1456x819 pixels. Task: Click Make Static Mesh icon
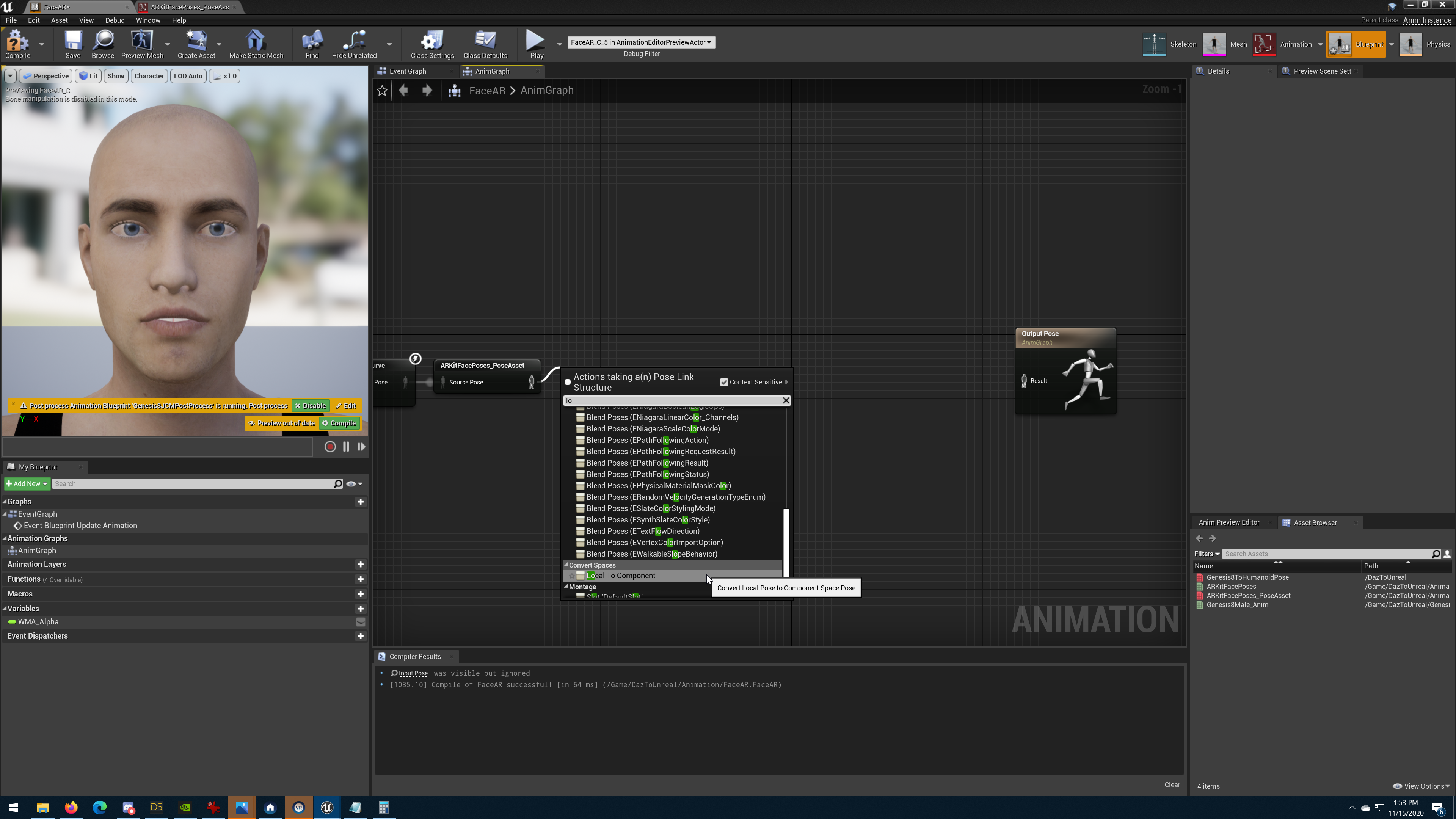point(256,44)
